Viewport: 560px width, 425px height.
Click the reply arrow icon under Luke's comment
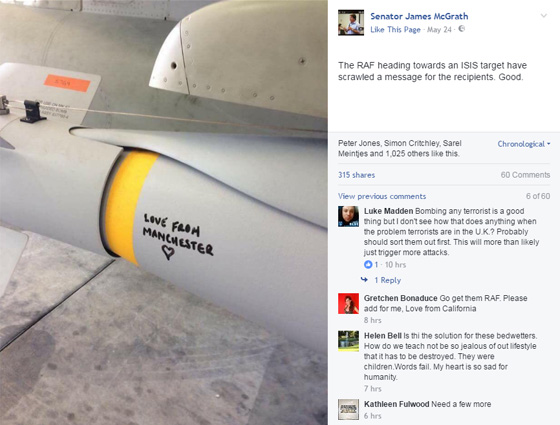point(364,280)
